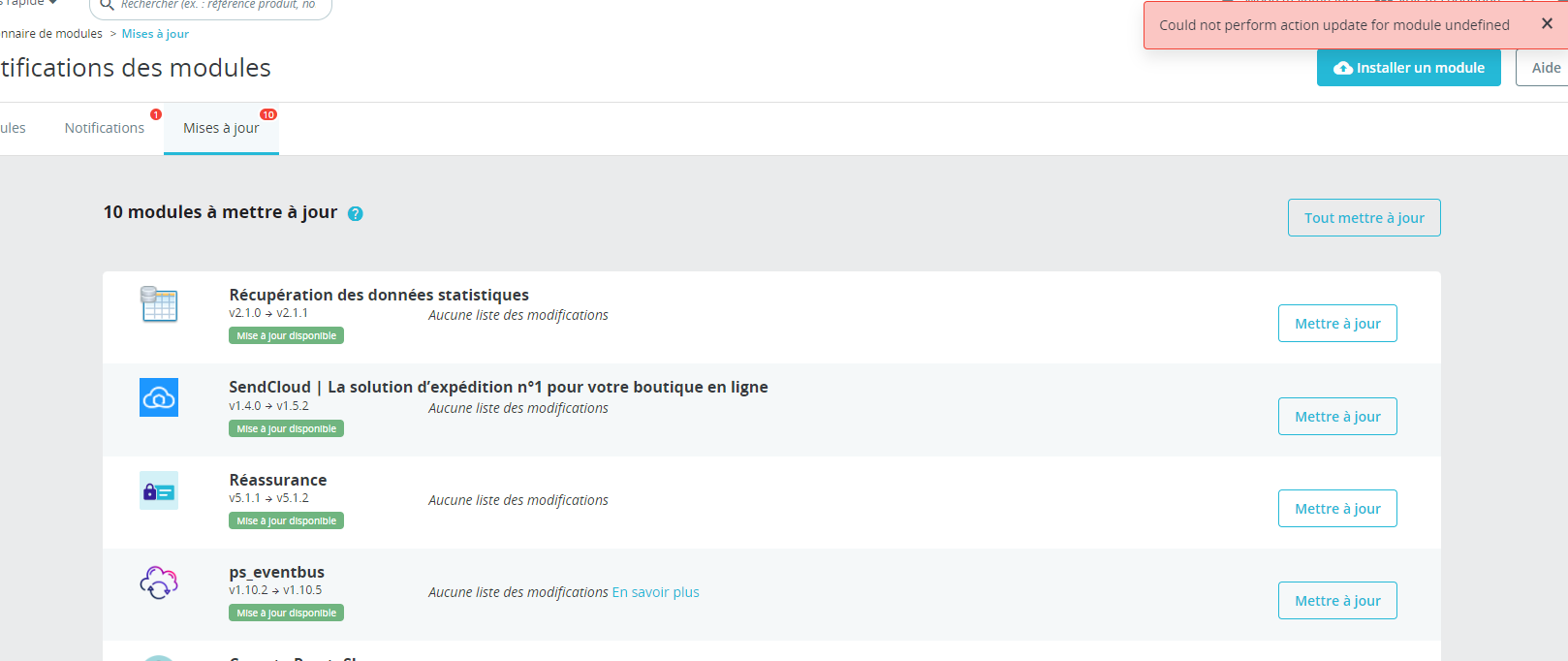The width and height of the screenshot is (1568, 661).
Task: Click the Notifications tab badge count
Action: (x=156, y=114)
